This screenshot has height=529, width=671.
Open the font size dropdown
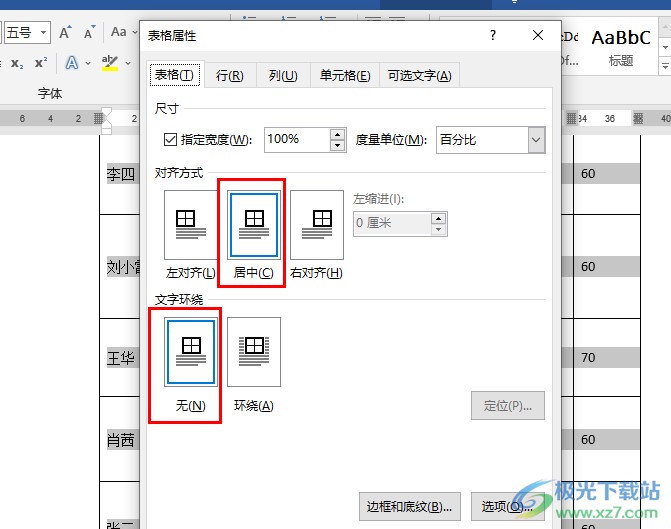pyautogui.click(x=44, y=33)
